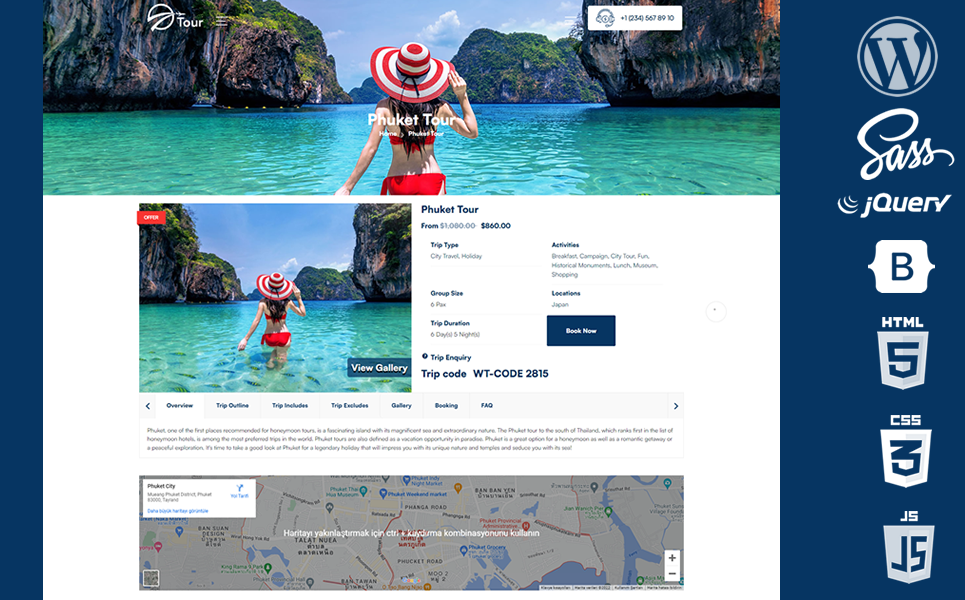Zoom in on the map
The height and width of the screenshot is (600, 965).
pyautogui.click(x=672, y=558)
